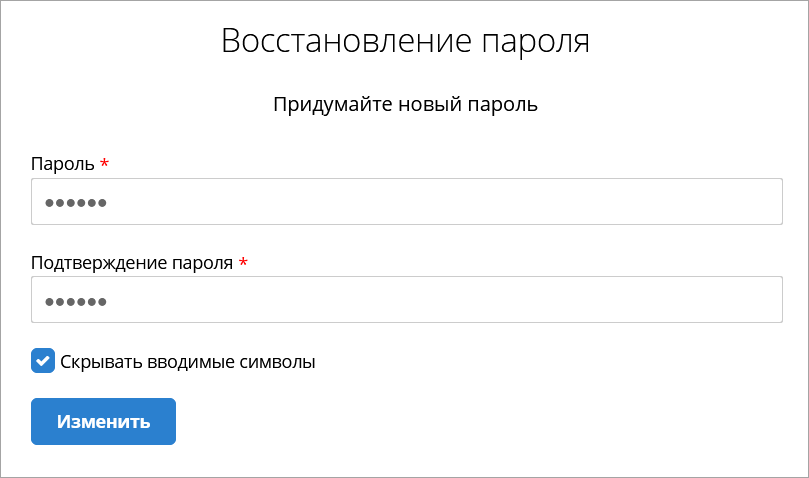809x478 pixels.
Task: Click the masked dots in Пароль field
Action: [76, 203]
